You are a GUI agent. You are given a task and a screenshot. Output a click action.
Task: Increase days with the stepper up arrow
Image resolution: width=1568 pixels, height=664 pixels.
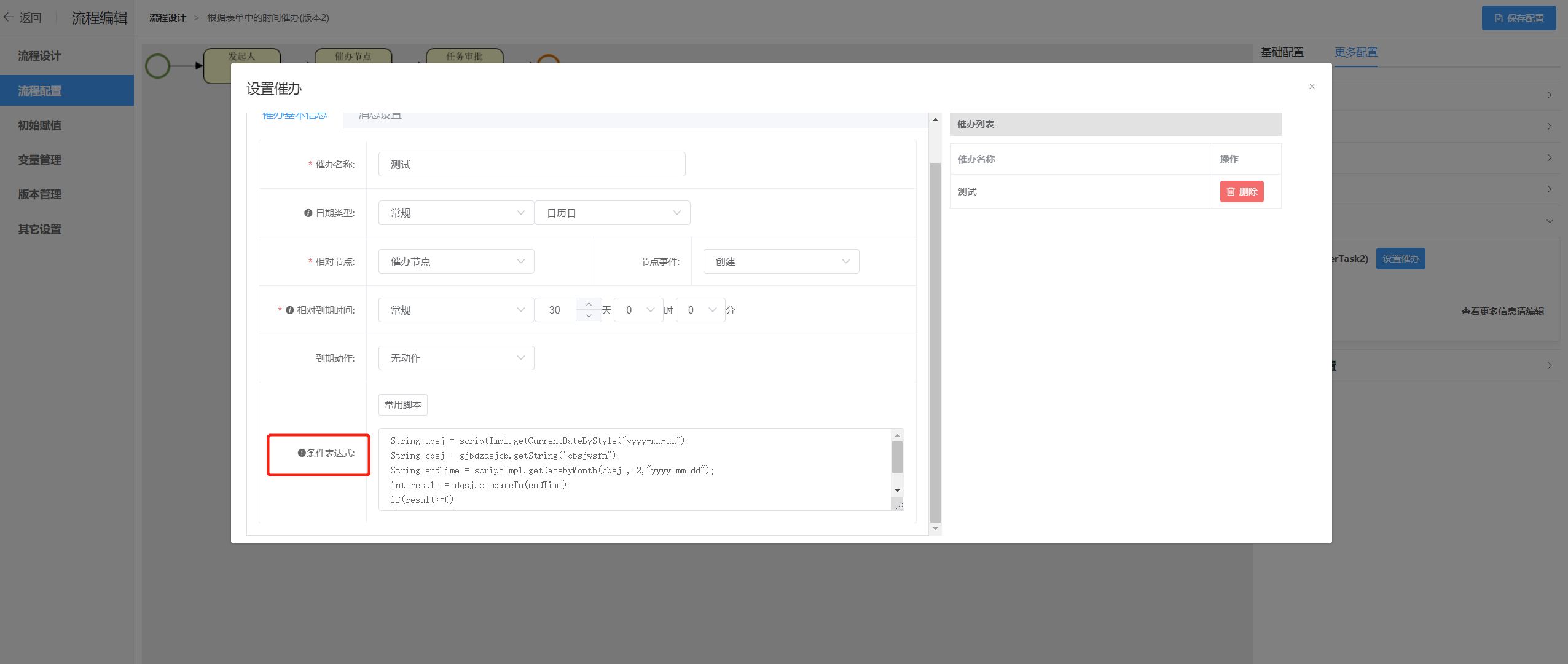pos(589,304)
